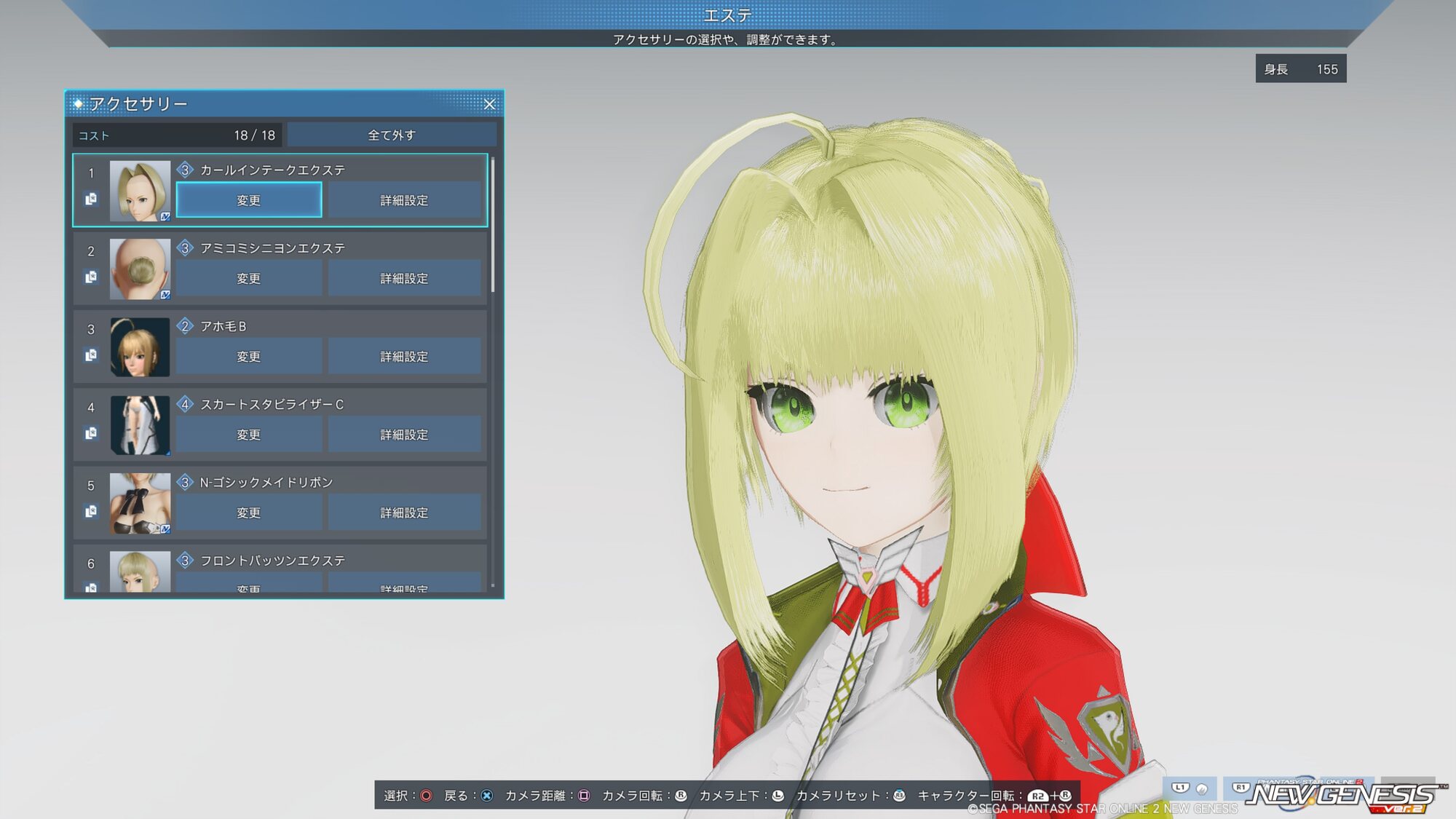
Task: Click 変更 for アホ毛B
Action: point(249,356)
